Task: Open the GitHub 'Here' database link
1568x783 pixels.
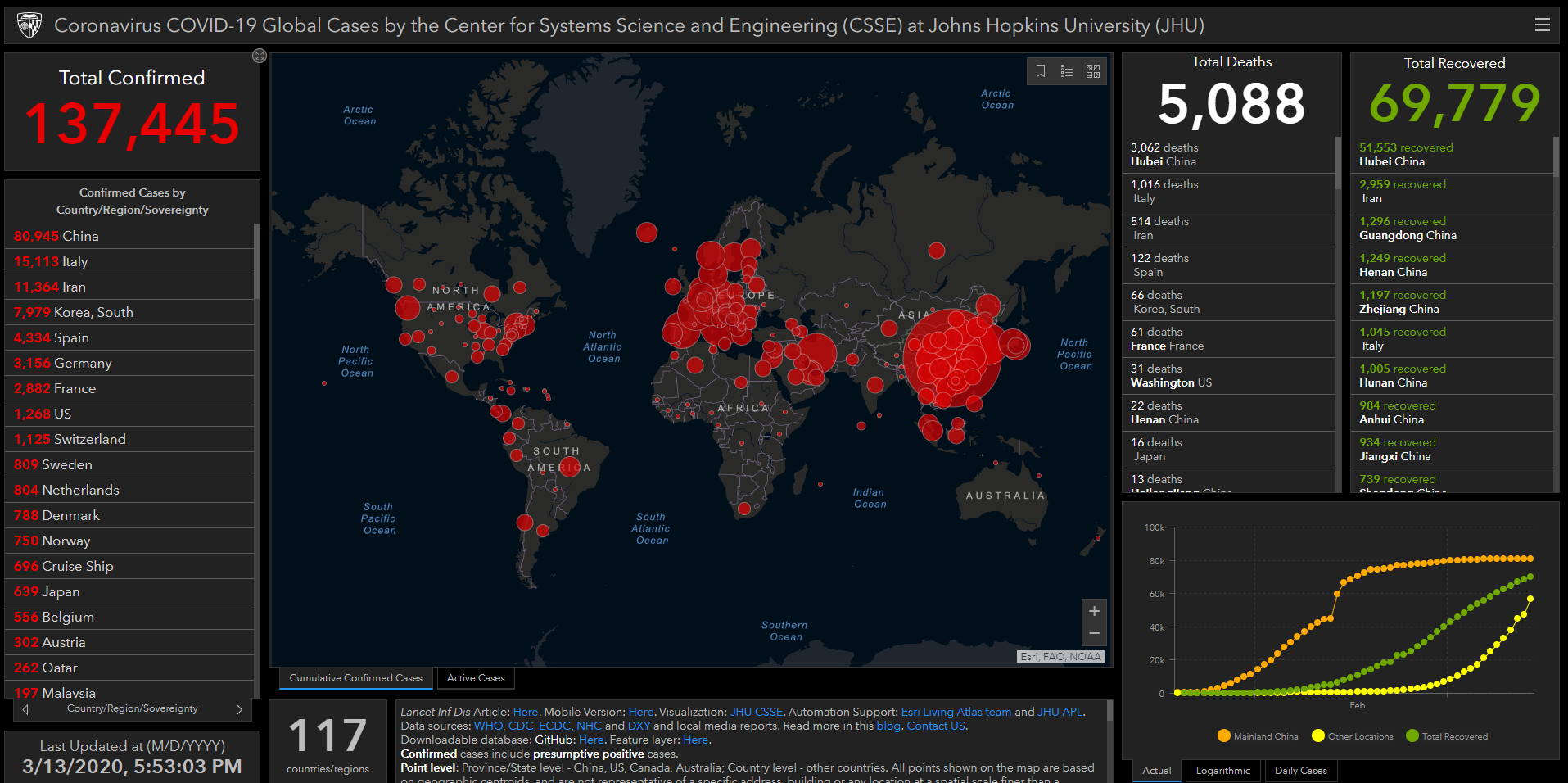Action: [x=591, y=740]
